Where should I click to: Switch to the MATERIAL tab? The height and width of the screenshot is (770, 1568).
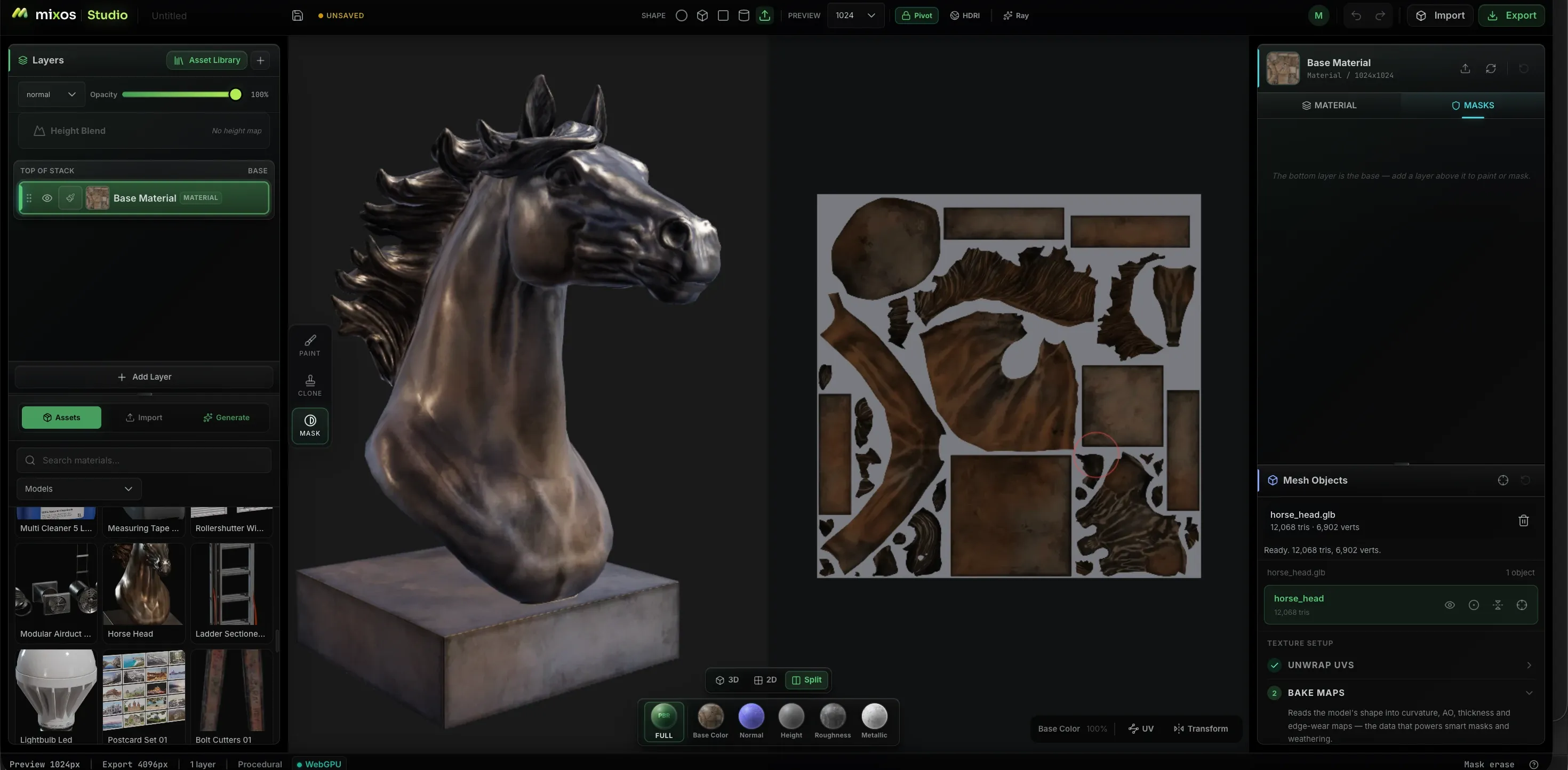(x=1329, y=105)
